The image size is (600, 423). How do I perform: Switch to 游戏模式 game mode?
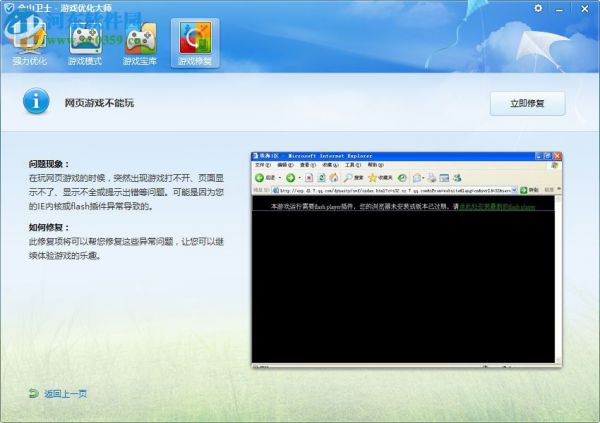pos(85,44)
